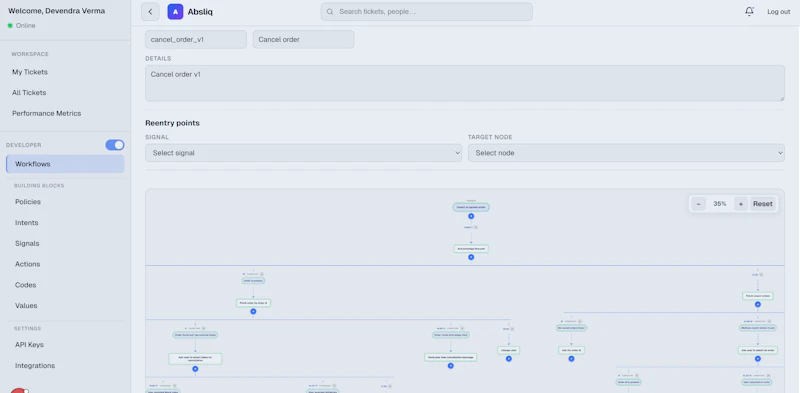Add step below Intent to cancel order node

tap(471, 216)
